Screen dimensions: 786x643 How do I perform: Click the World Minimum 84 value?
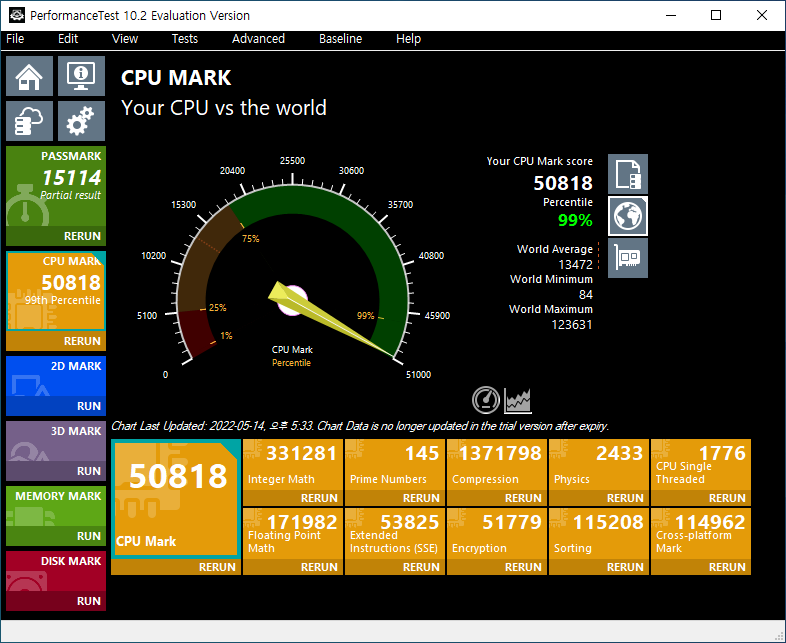point(585,295)
